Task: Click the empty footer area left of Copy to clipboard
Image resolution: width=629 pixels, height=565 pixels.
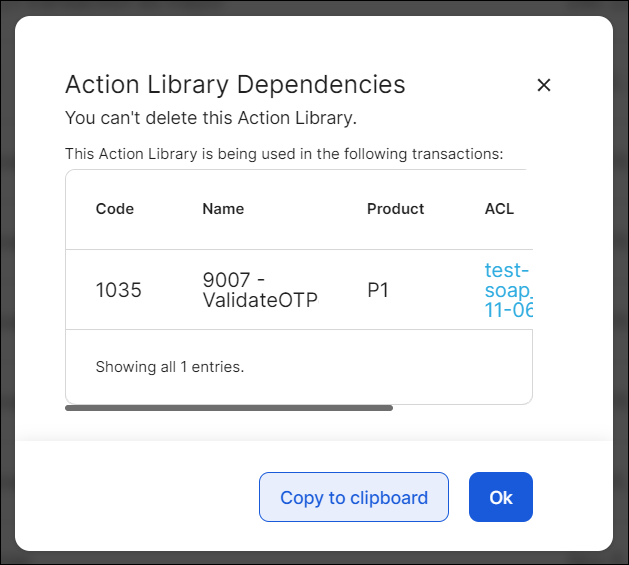Action: coord(140,497)
